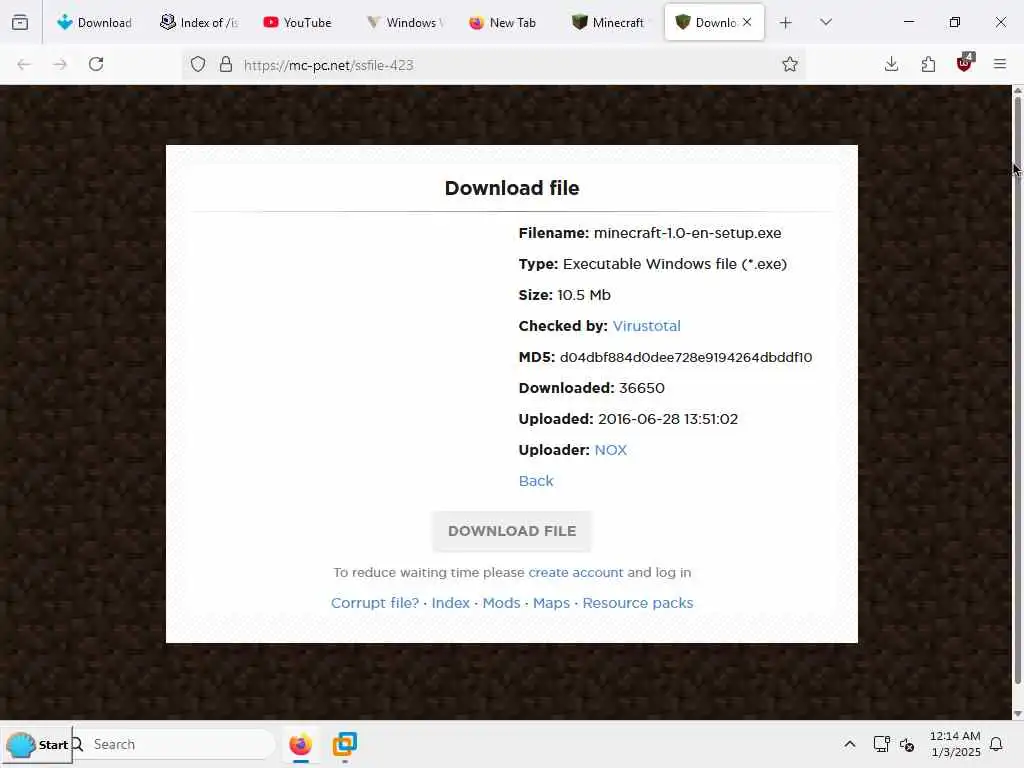Open the Corrupt file? link
The width and height of the screenshot is (1024, 768).
(x=375, y=603)
